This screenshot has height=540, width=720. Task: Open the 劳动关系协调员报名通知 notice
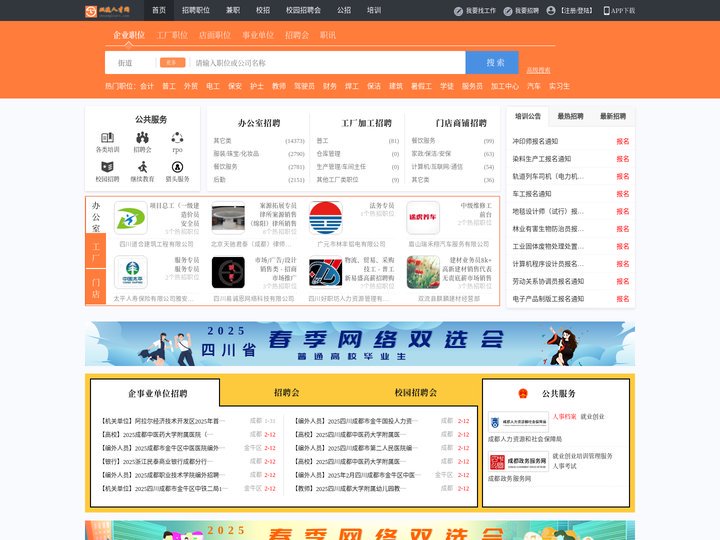tap(548, 281)
